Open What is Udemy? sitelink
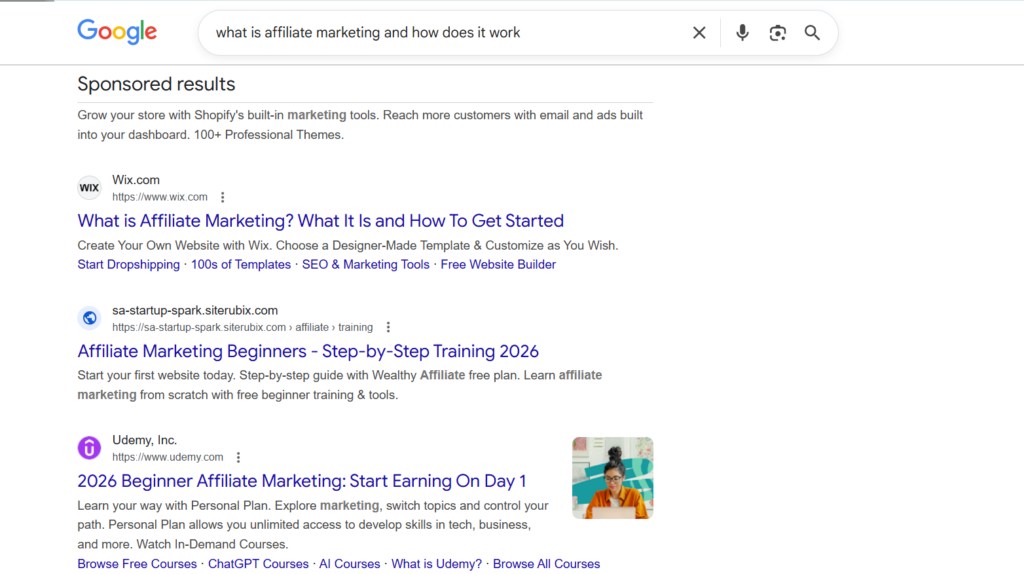This screenshot has width=1024, height=574. click(x=436, y=564)
